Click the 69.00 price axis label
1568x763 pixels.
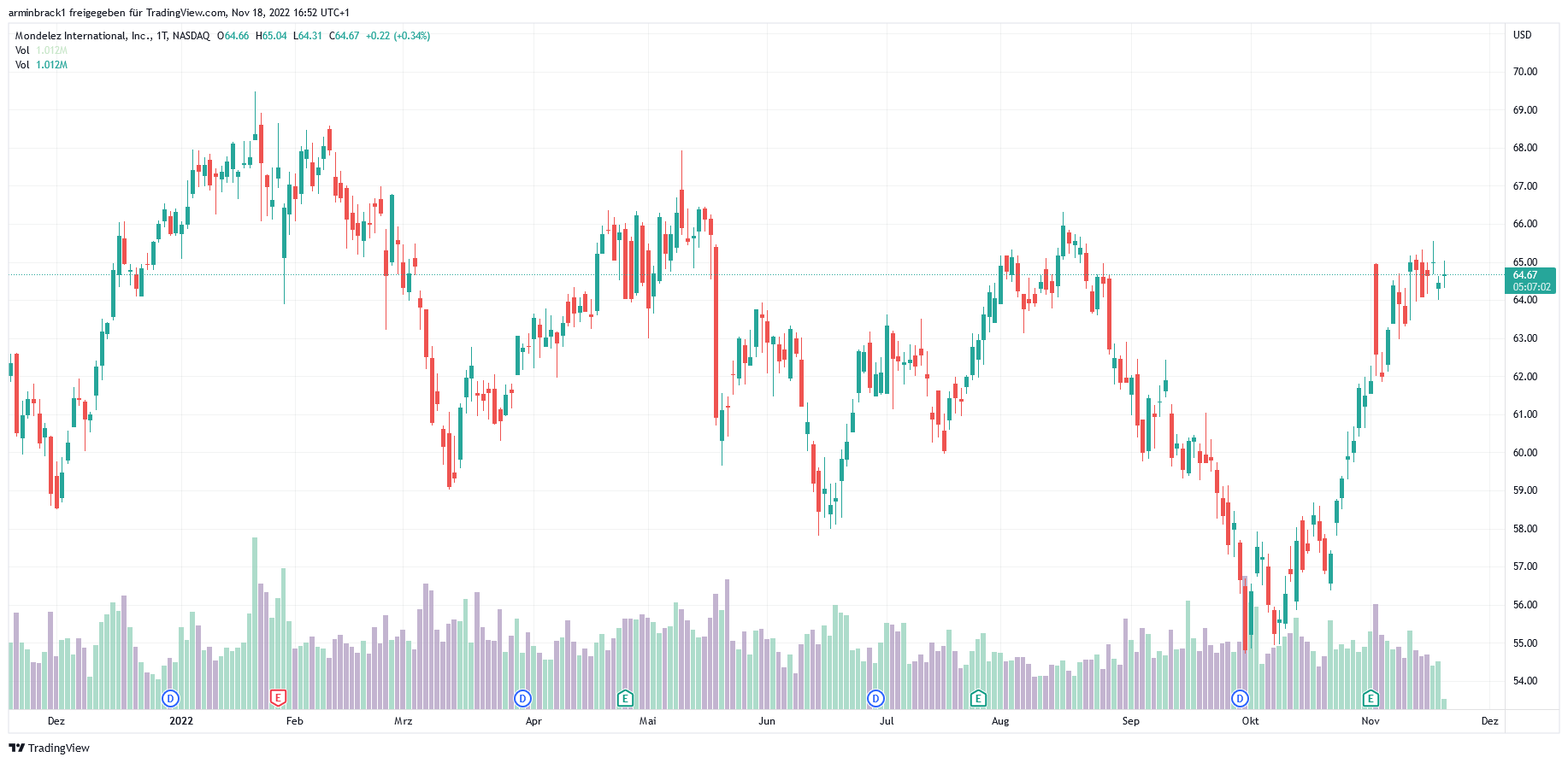pos(1525,110)
